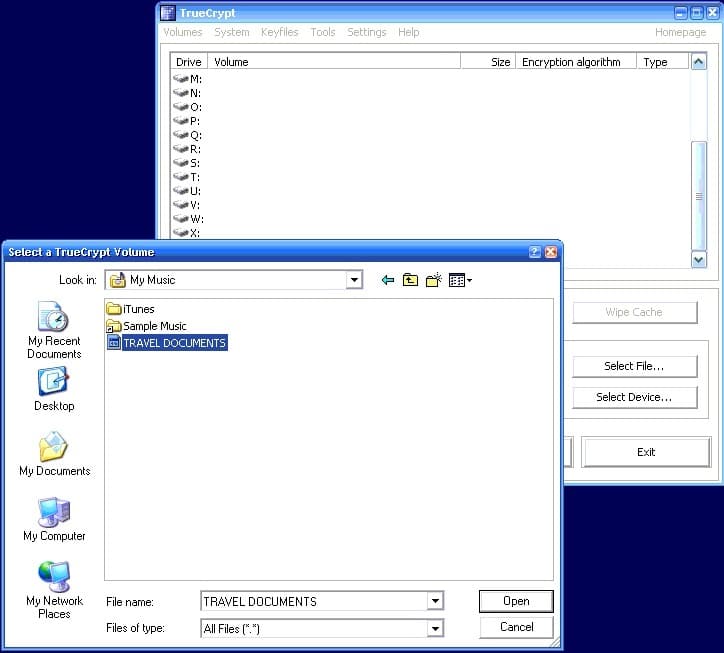
Task: Select drive M: in the TrueCrypt list
Action: pyautogui.click(x=187, y=79)
